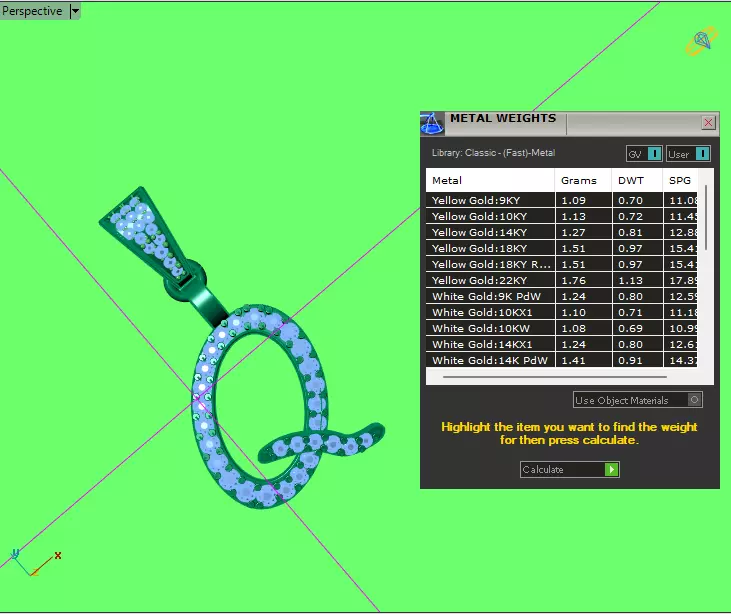The image size is (731, 614).
Task: Click the DWT column header
Action: pyautogui.click(x=637, y=180)
